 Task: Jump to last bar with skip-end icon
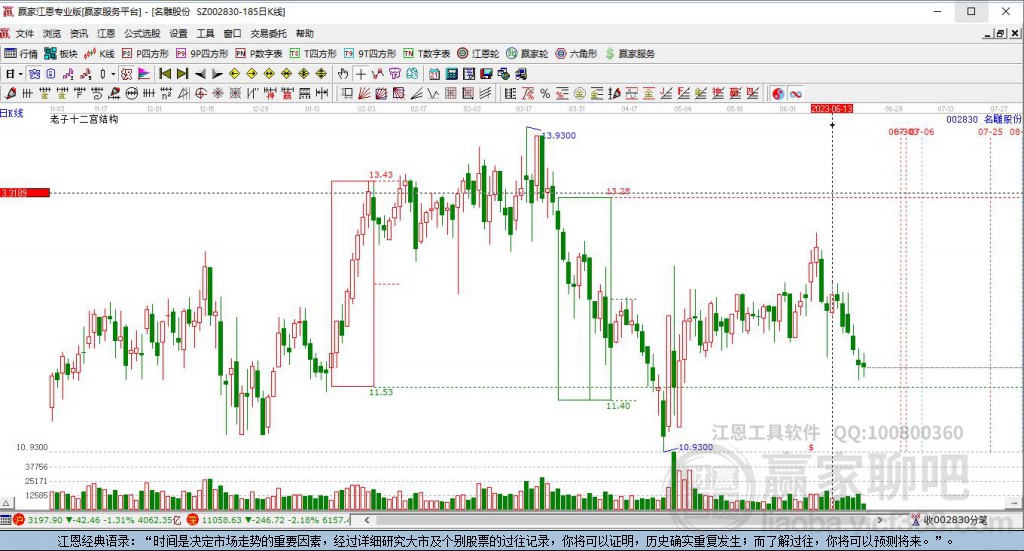click(183, 74)
